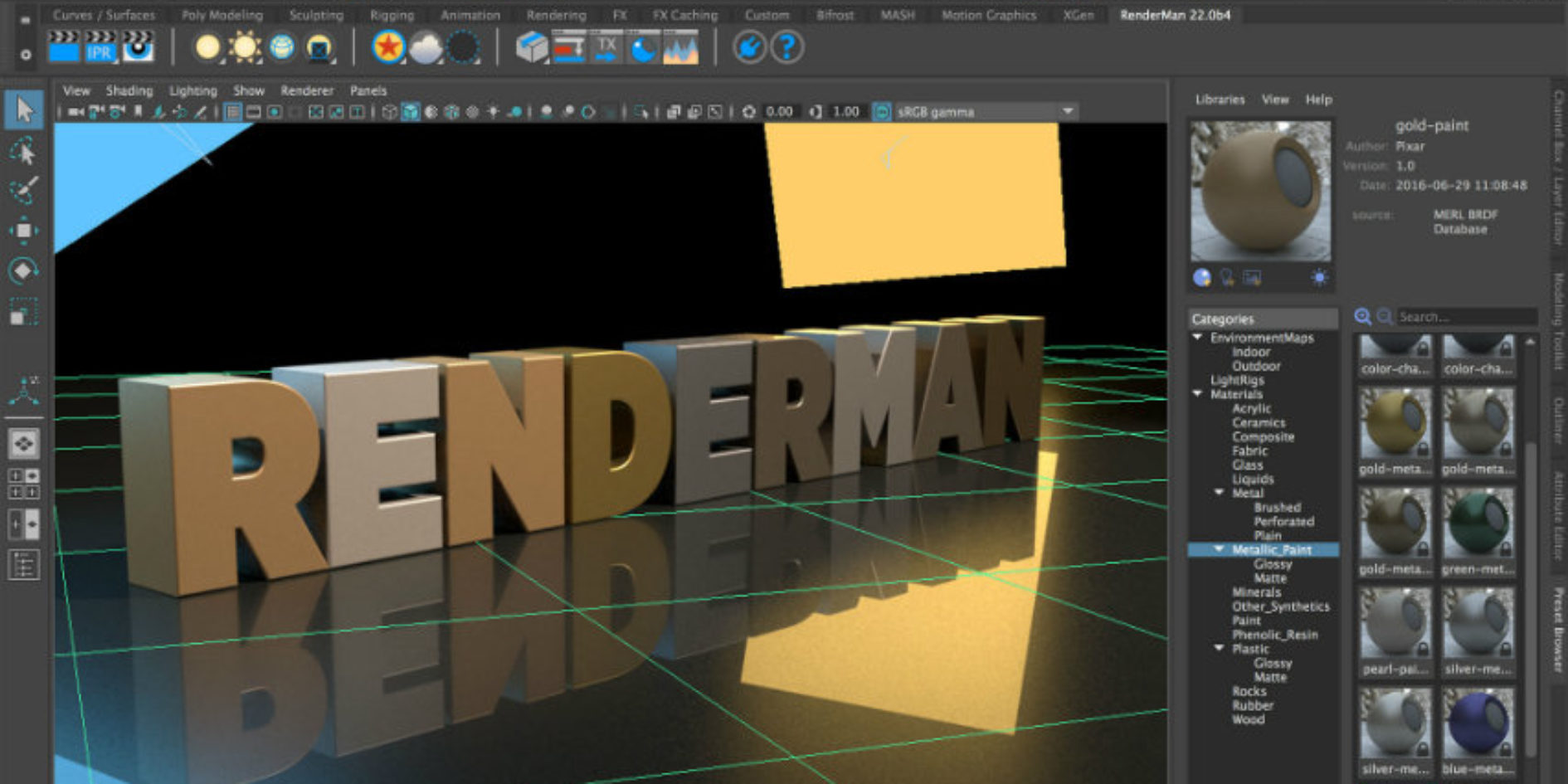Image resolution: width=1568 pixels, height=784 pixels.
Task: Collapse the Metallic_Paint category
Action: (x=1219, y=548)
